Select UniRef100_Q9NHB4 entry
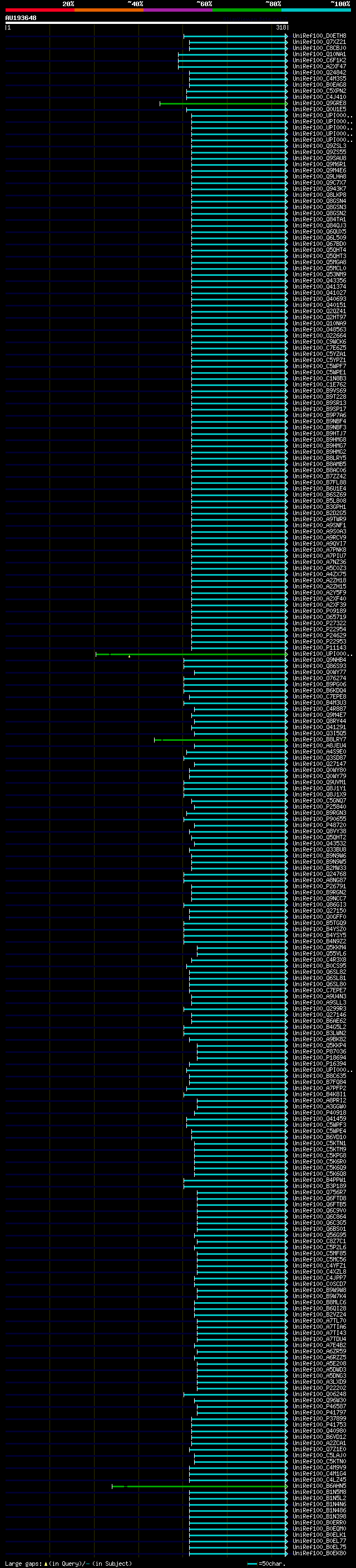356x1568 pixels. pos(319,660)
